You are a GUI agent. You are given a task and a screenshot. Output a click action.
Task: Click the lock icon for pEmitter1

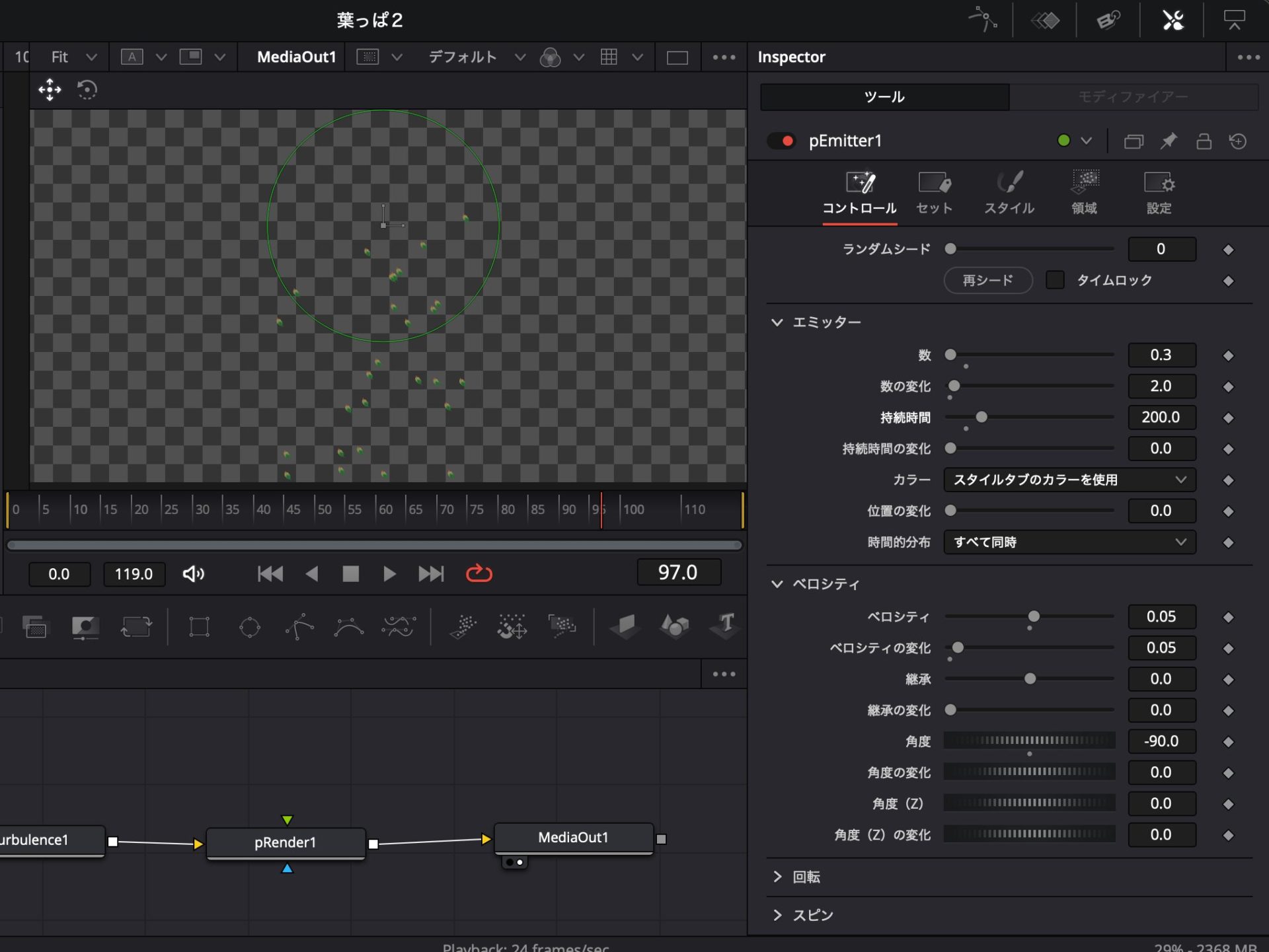tap(1204, 141)
